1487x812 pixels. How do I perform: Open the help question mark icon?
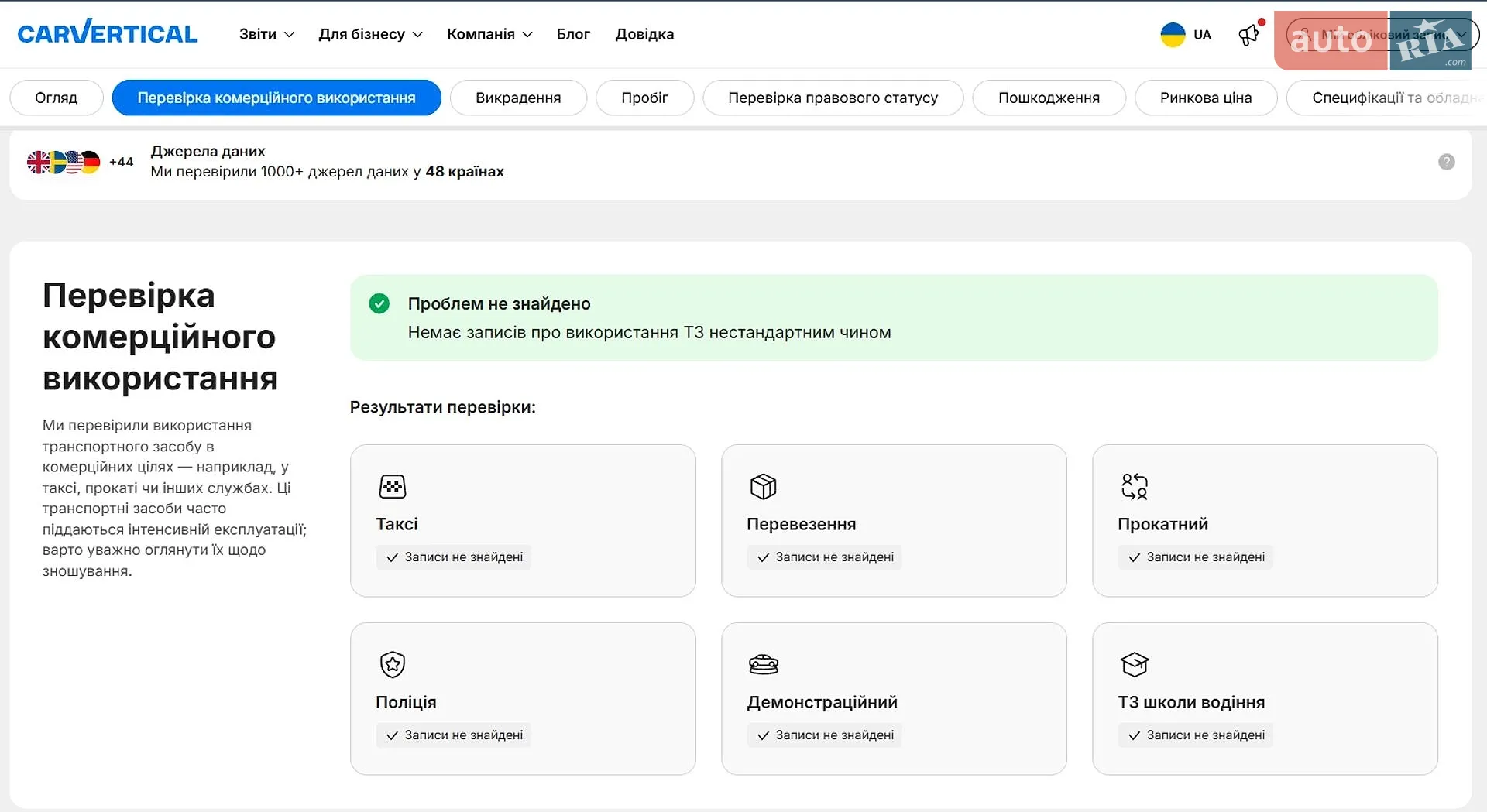coord(1446,162)
